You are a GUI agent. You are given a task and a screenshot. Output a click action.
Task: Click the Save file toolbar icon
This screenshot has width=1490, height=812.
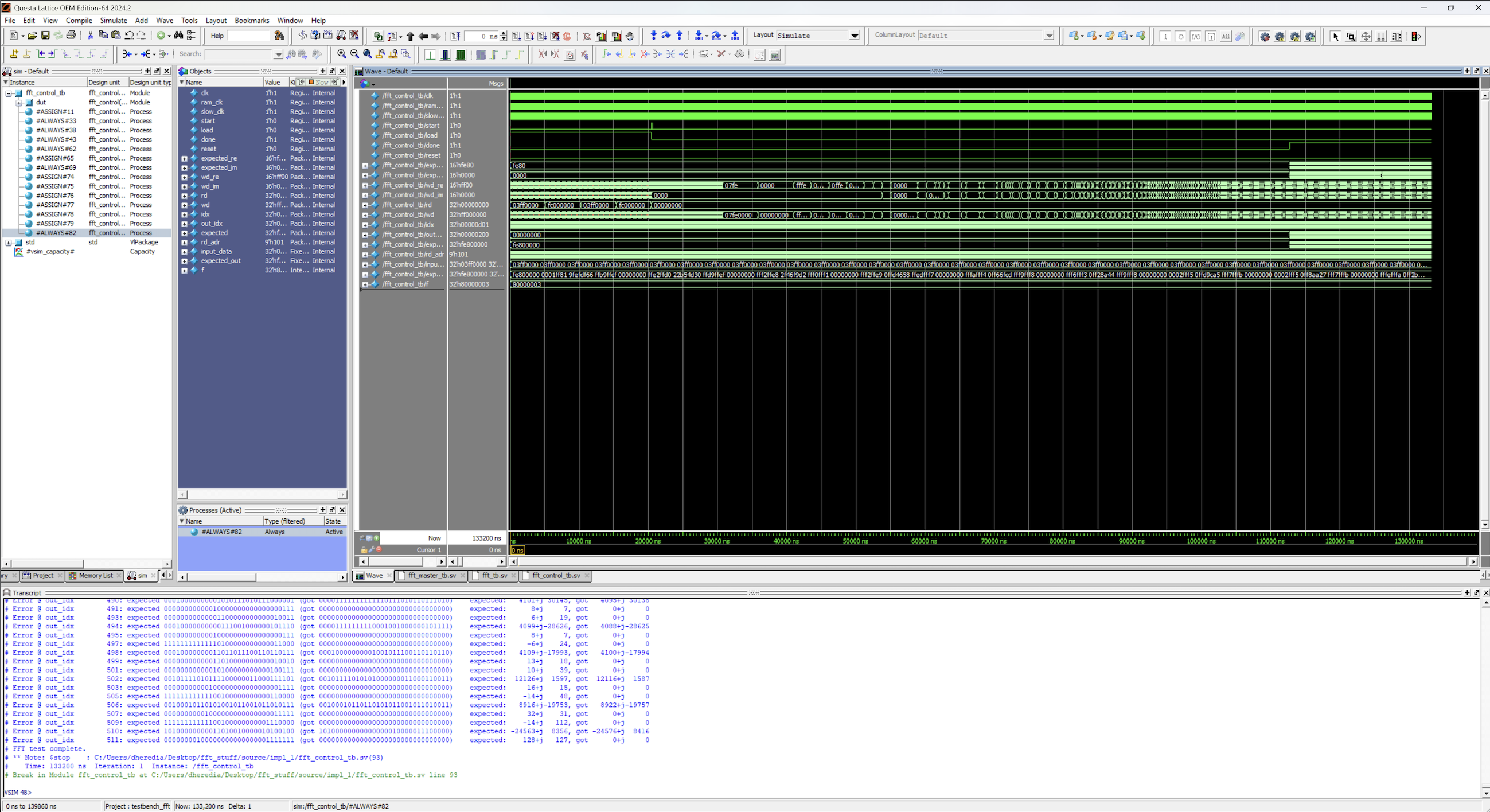click(45, 36)
